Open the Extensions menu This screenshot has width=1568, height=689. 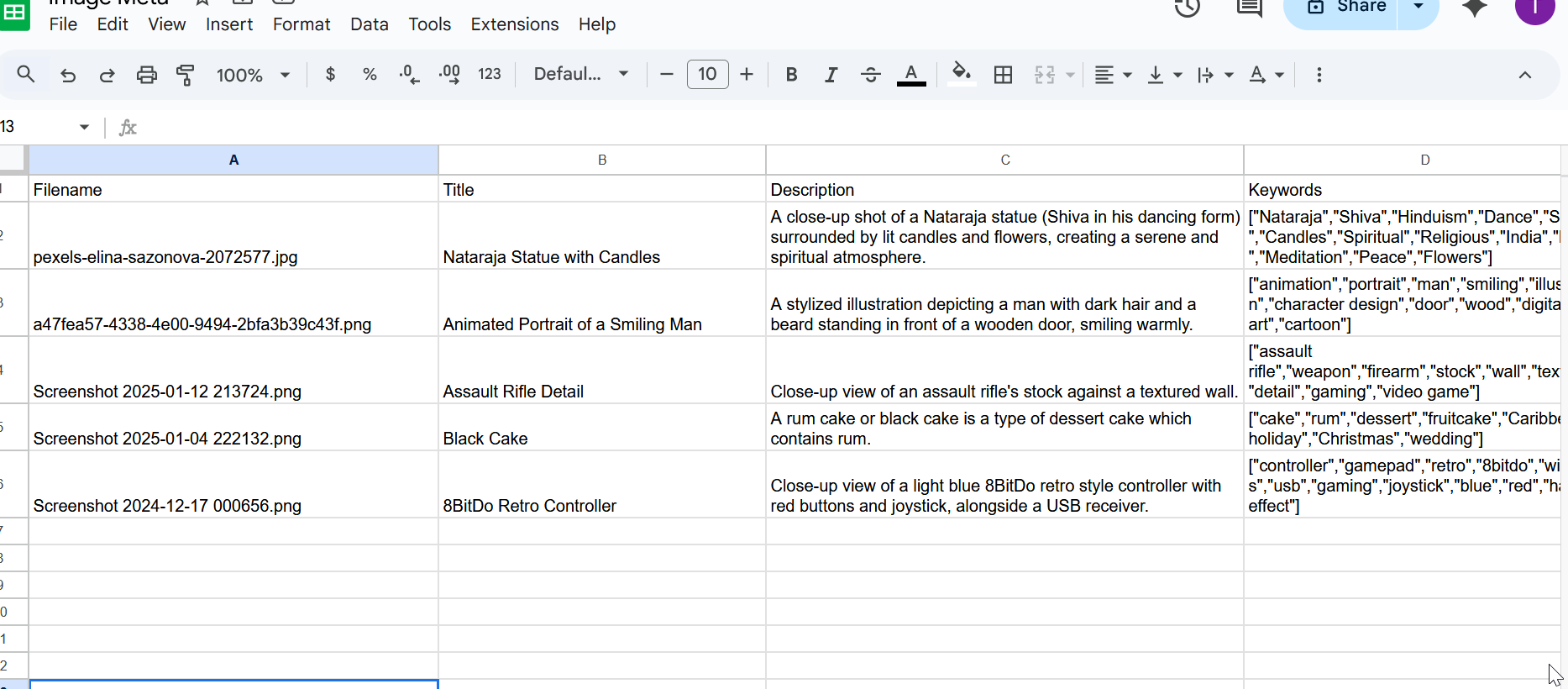(515, 24)
